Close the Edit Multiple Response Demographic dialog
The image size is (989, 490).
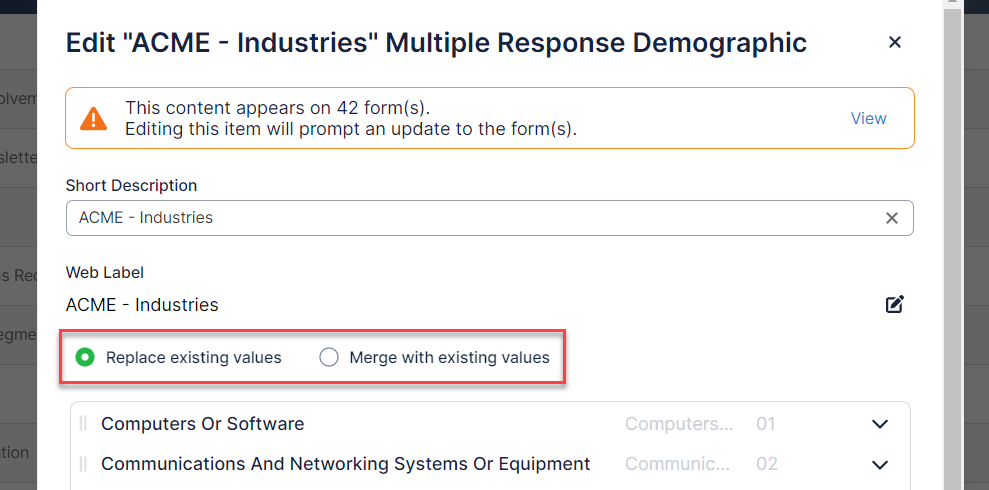895,42
